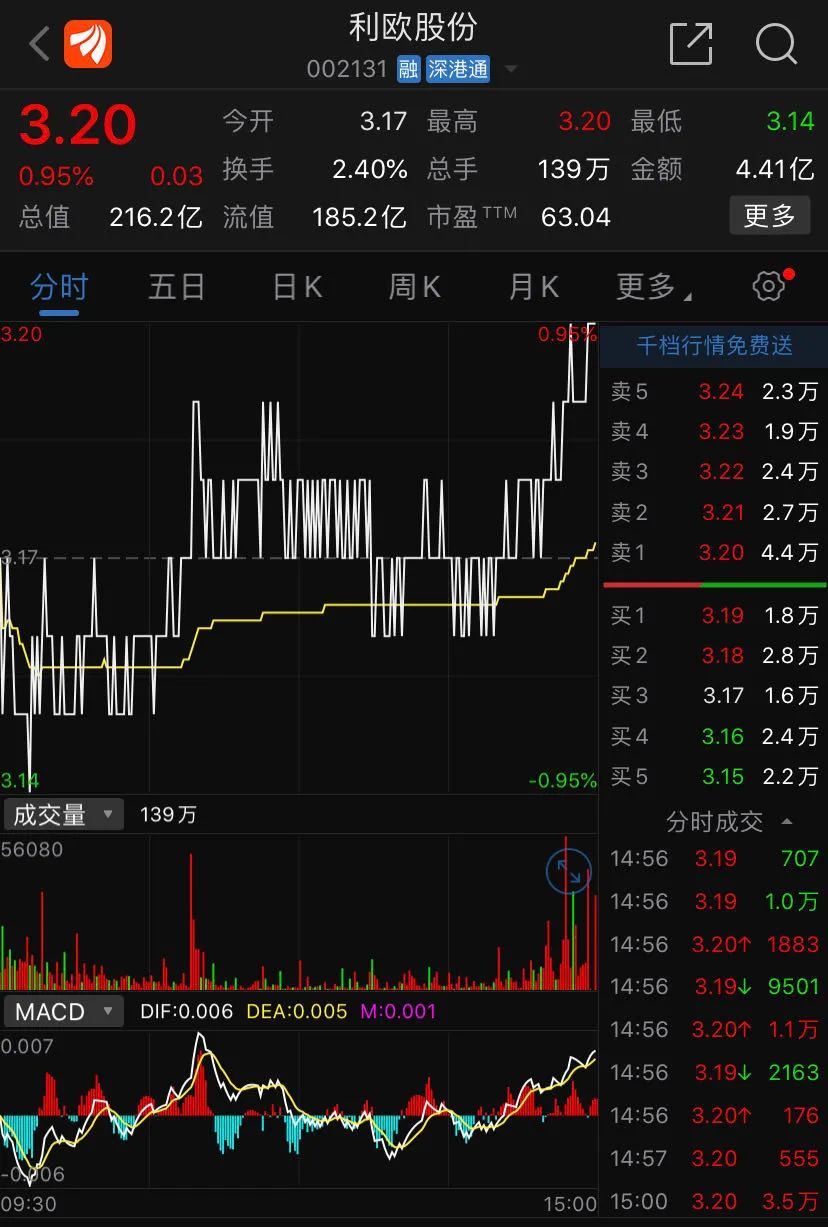Tap the buy/sell ratio red-green bar
828x1227 pixels.
[x=714, y=584]
